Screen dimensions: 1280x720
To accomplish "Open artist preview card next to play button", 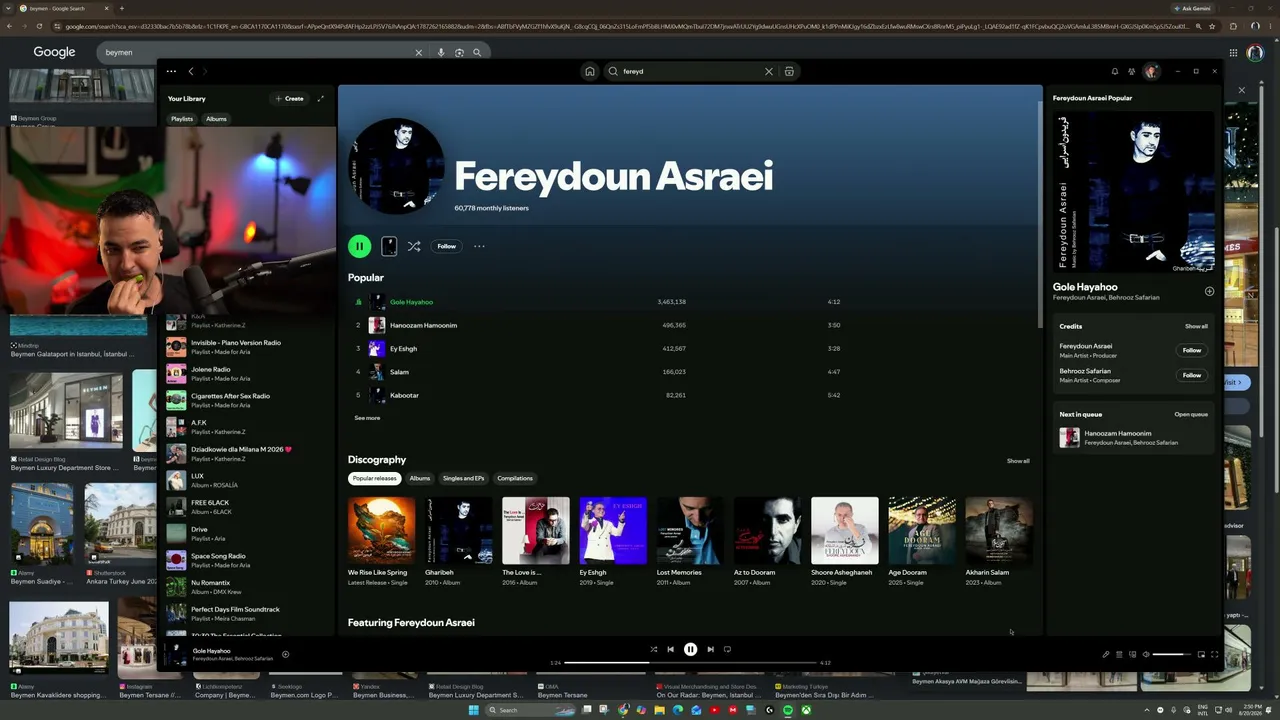I will point(389,246).
